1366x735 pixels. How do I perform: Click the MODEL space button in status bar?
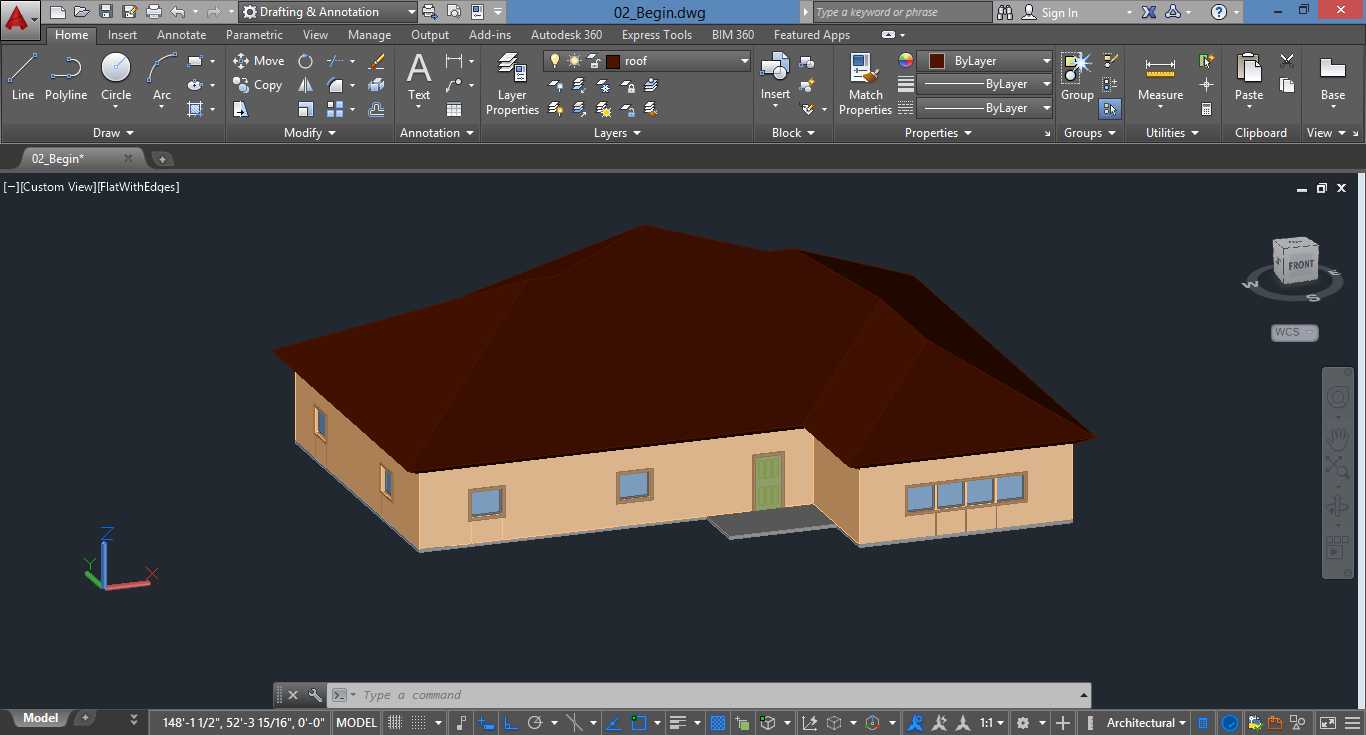coord(356,722)
